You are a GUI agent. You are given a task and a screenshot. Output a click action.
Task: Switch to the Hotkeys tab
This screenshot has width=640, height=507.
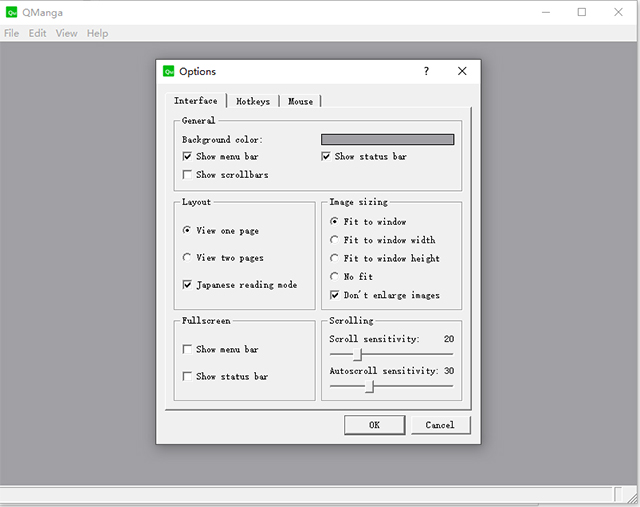coord(253,101)
